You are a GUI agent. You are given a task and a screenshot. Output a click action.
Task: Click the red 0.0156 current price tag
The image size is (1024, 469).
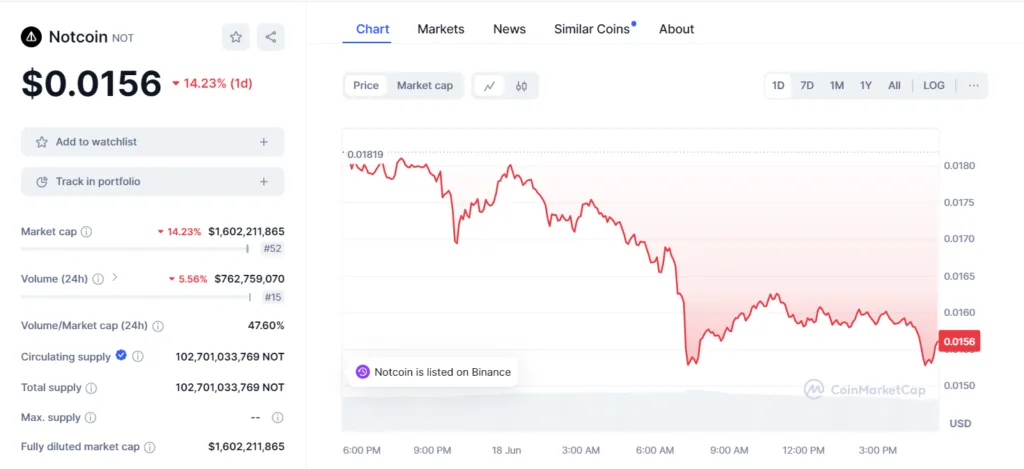[x=959, y=342]
